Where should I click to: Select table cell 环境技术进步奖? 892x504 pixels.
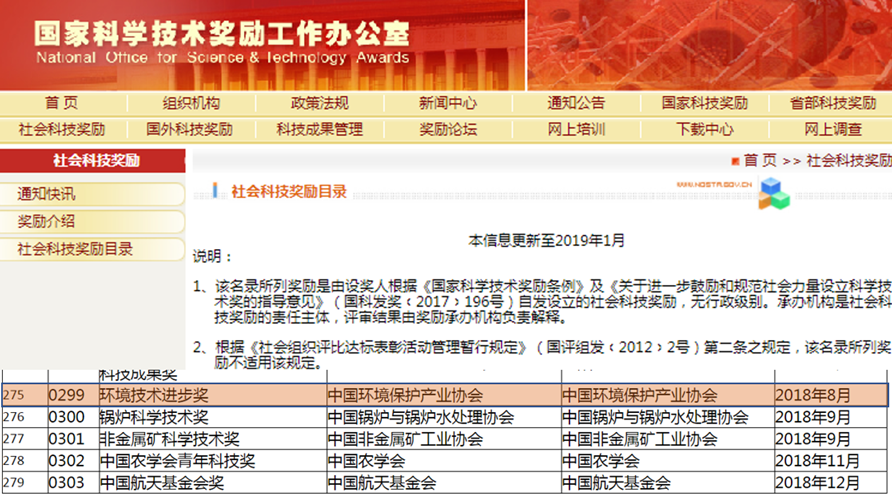point(213,395)
